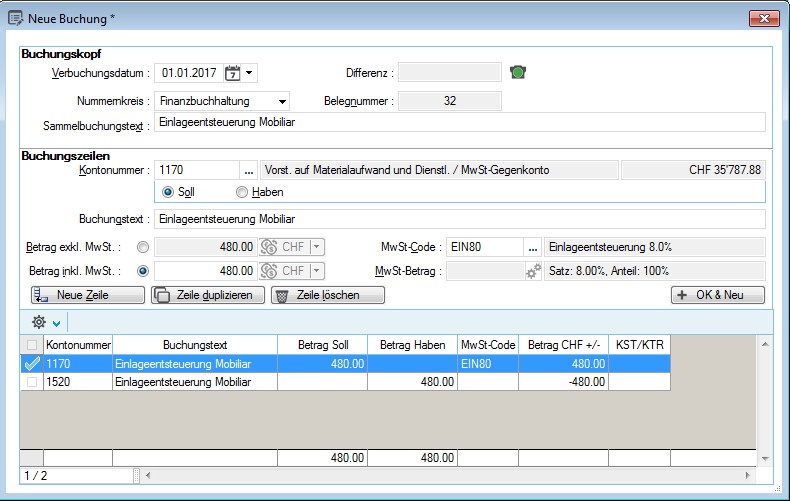
Task: Select the Soll radio button
Action: (168, 192)
